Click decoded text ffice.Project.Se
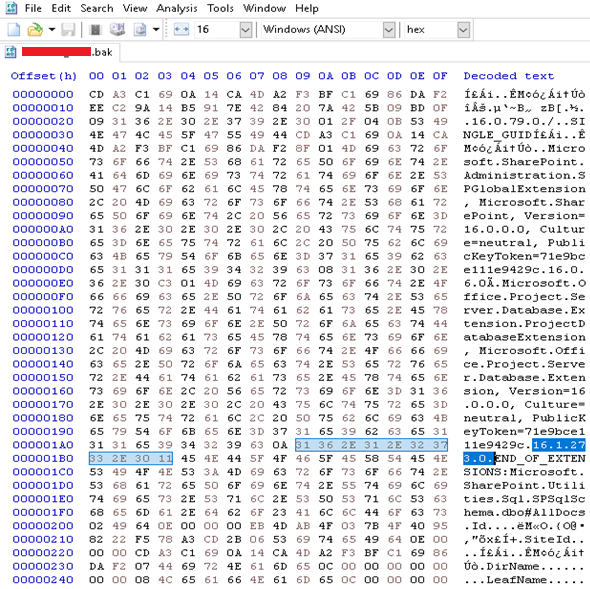 click(x=524, y=297)
